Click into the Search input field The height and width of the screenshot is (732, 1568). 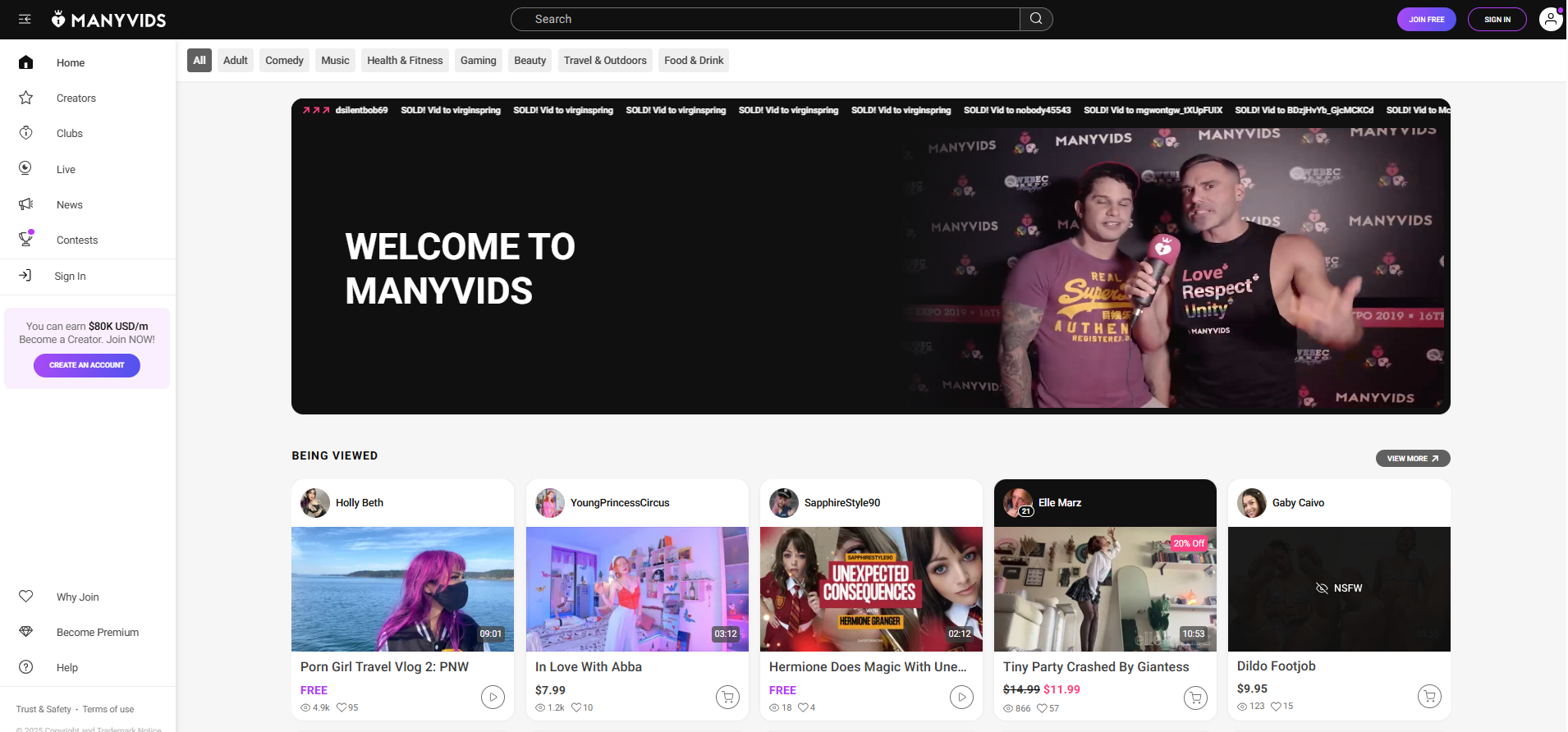763,19
